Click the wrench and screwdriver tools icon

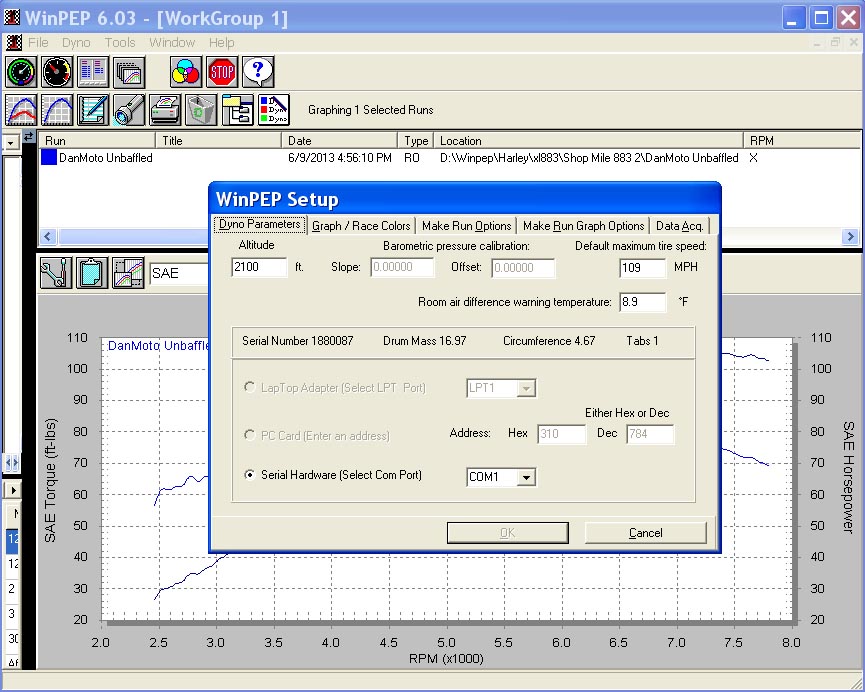[56, 272]
